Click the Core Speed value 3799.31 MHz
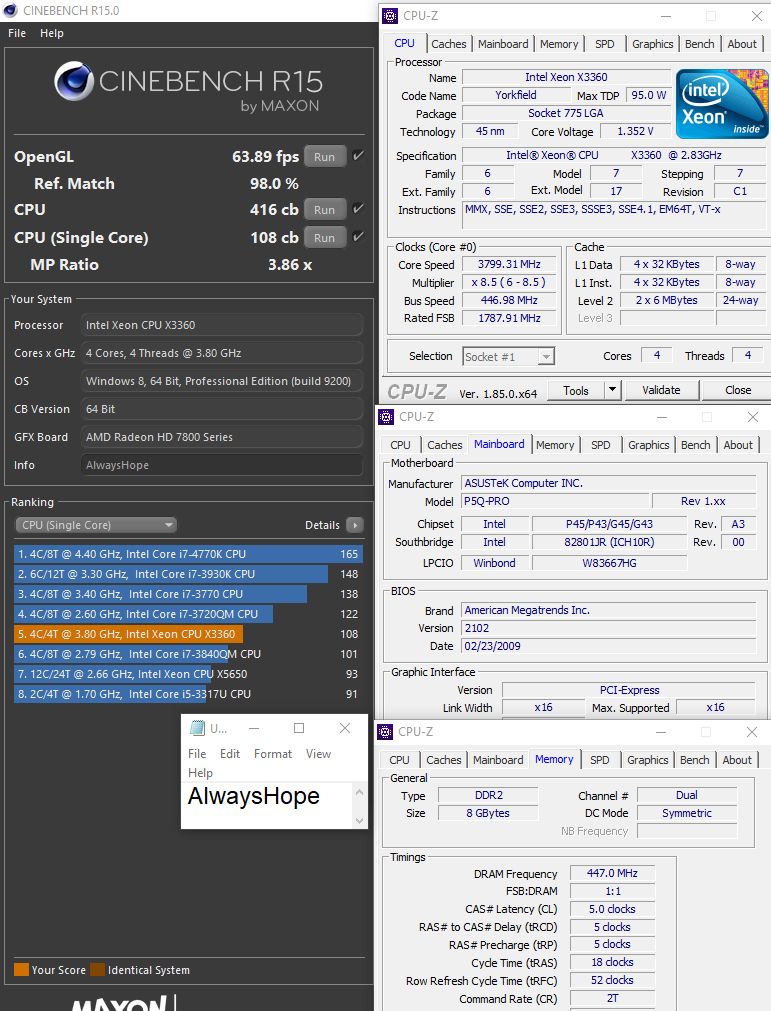The image size is (771, 1011). click(x=509, y=264)
